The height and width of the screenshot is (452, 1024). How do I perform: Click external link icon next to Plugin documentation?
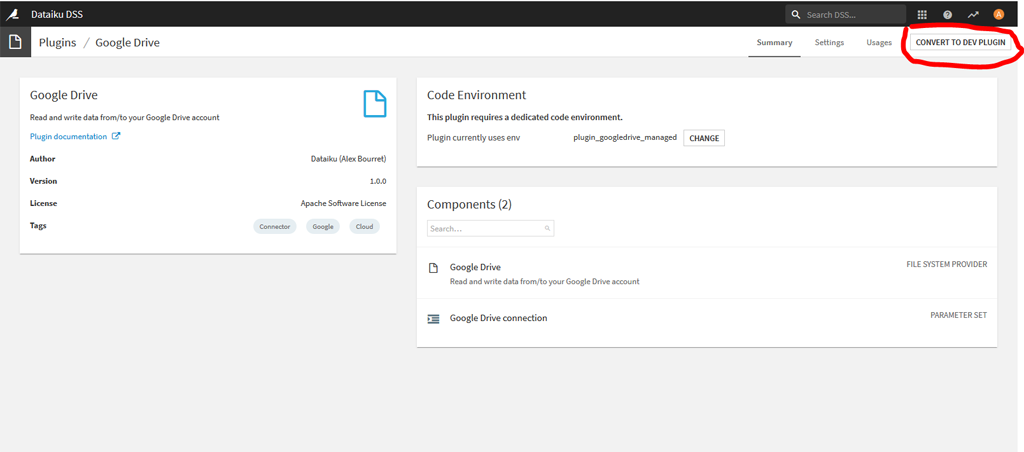pyautogui.click(x=116, y=137)
